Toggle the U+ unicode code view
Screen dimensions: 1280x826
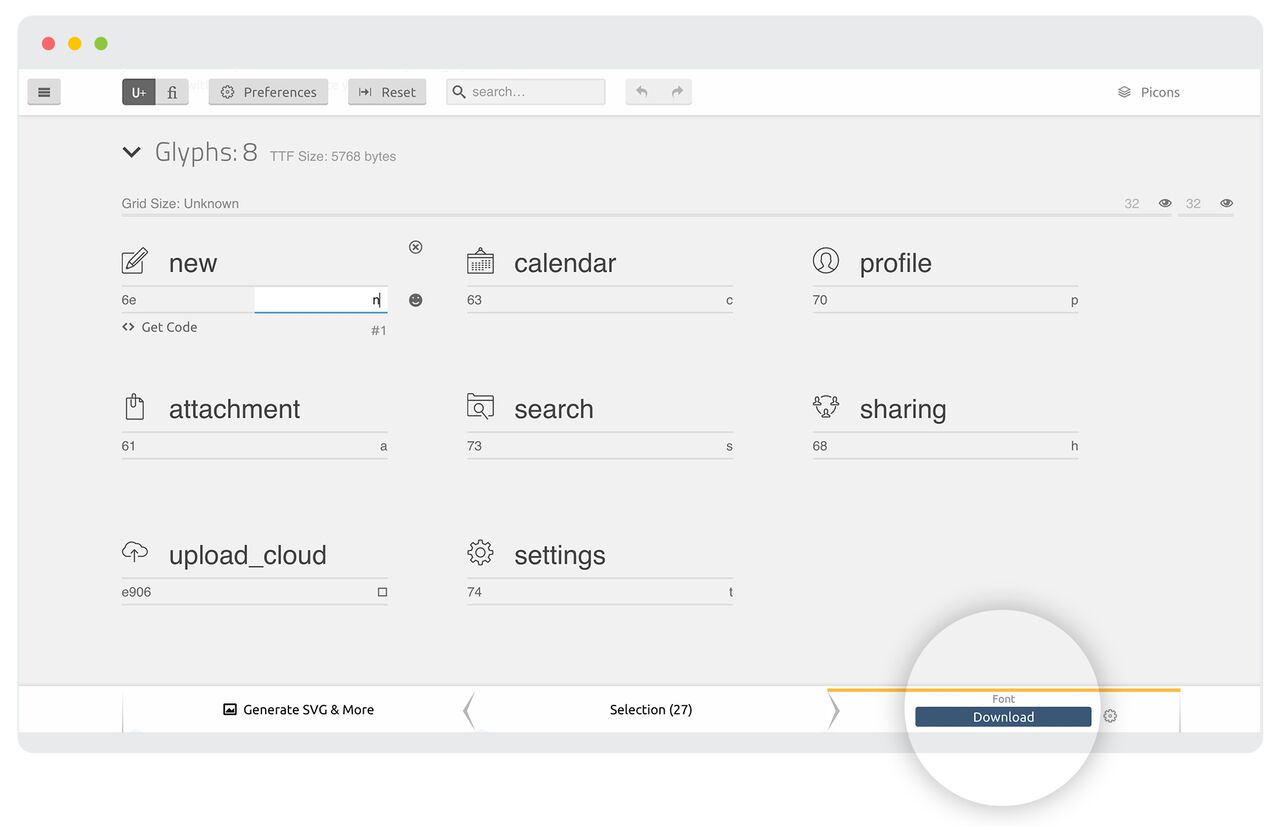tap(139, 92)
